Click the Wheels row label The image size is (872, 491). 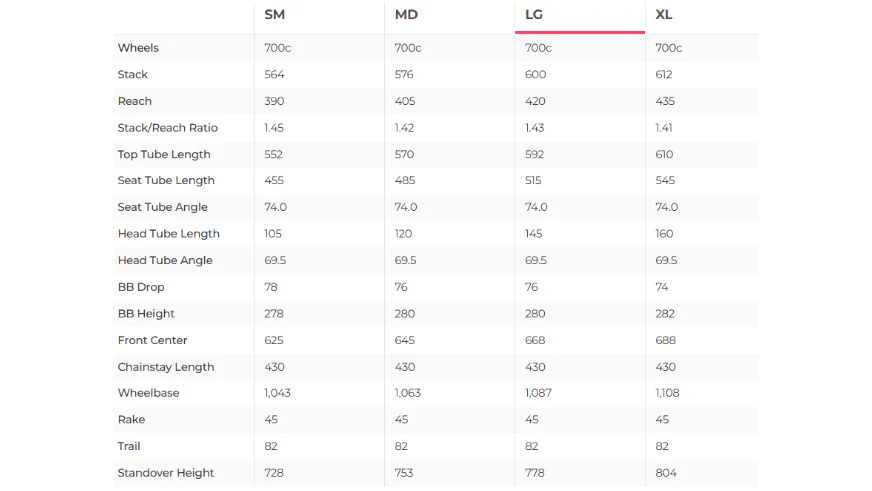point(138,48)
